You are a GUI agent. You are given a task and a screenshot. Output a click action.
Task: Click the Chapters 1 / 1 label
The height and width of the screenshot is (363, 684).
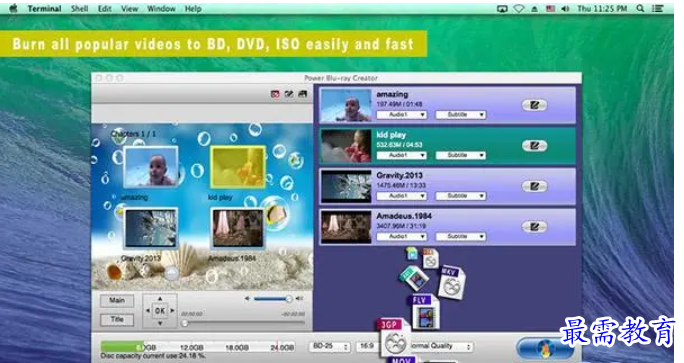point(133,134)
